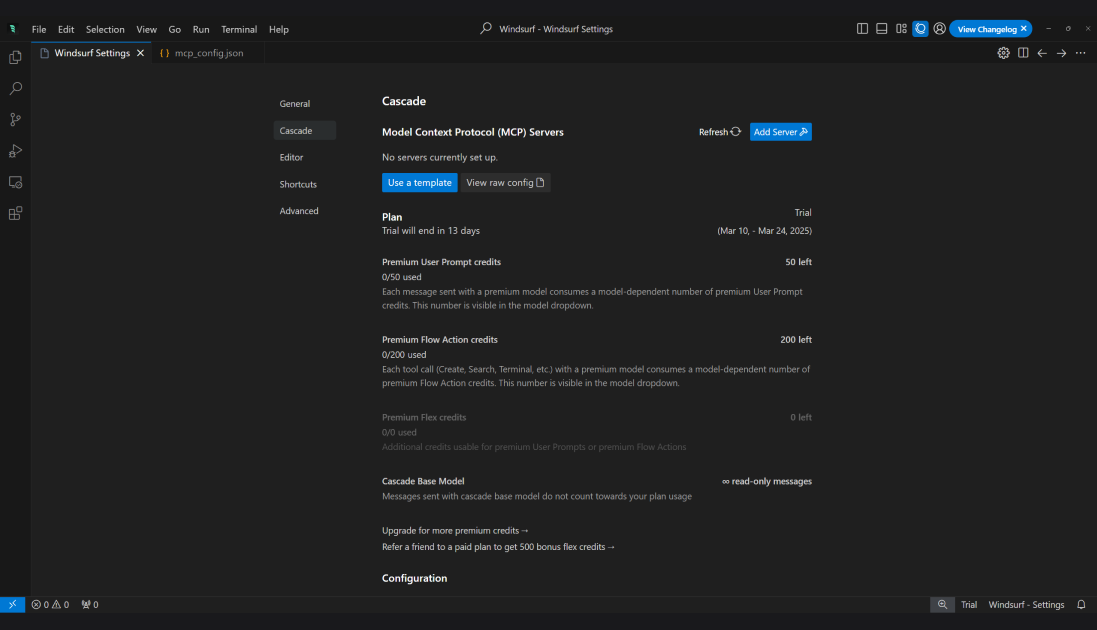
Task: Click the Add Server button
Action: coord(781,132)
